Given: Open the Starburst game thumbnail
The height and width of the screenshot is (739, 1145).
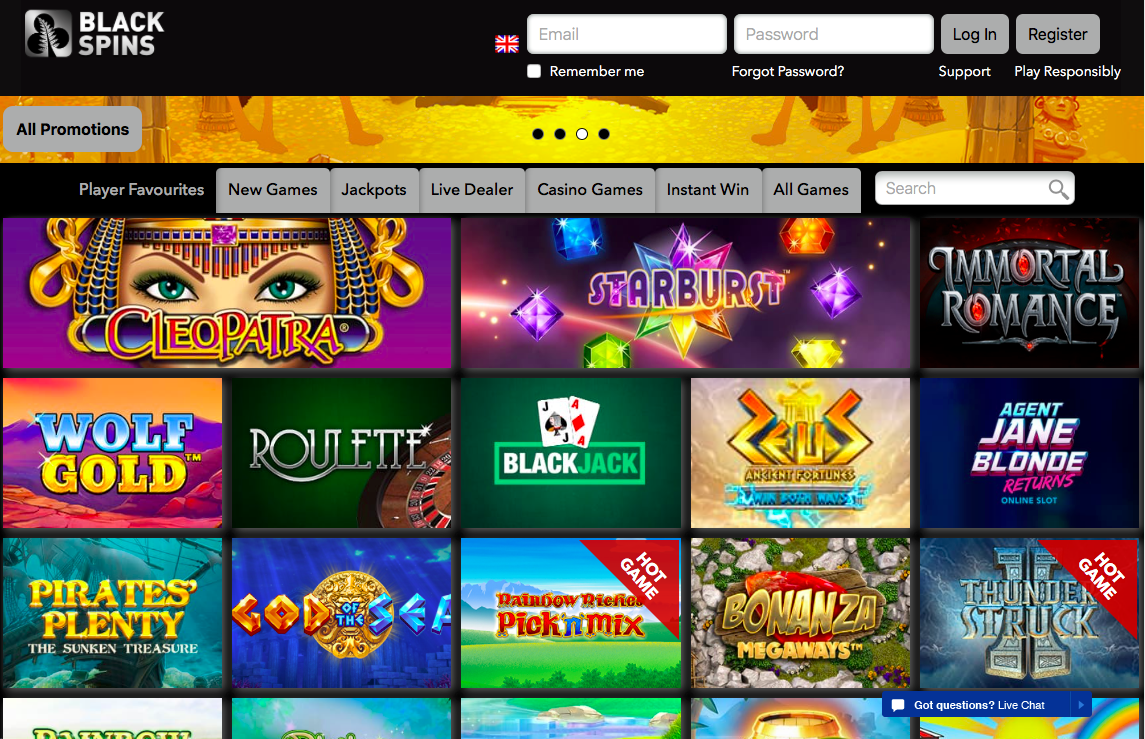Looking at the screenshot, I should coord(686,293).
